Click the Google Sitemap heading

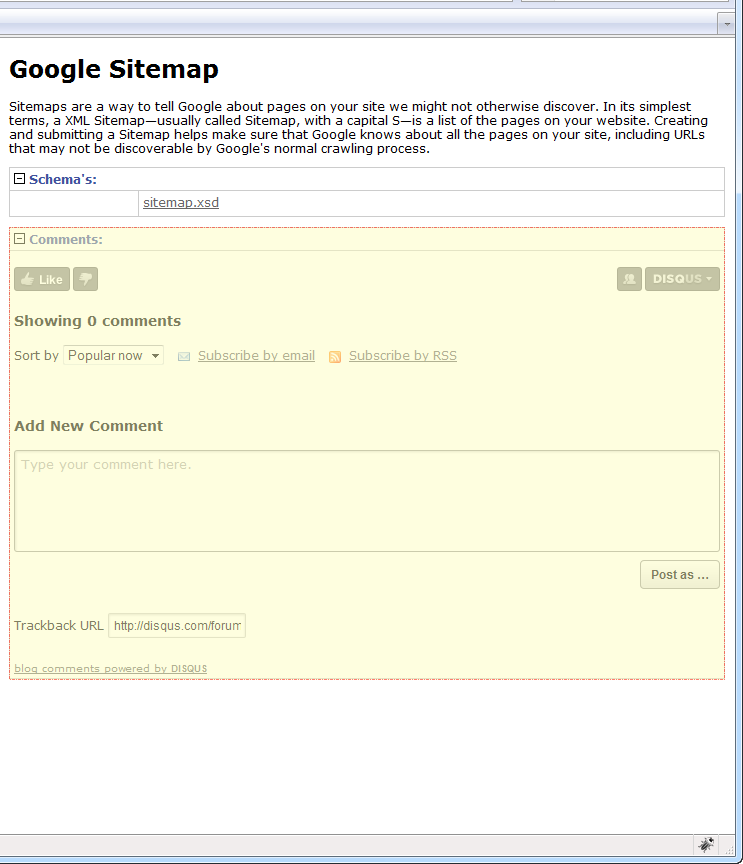click(x=114, y=69)
